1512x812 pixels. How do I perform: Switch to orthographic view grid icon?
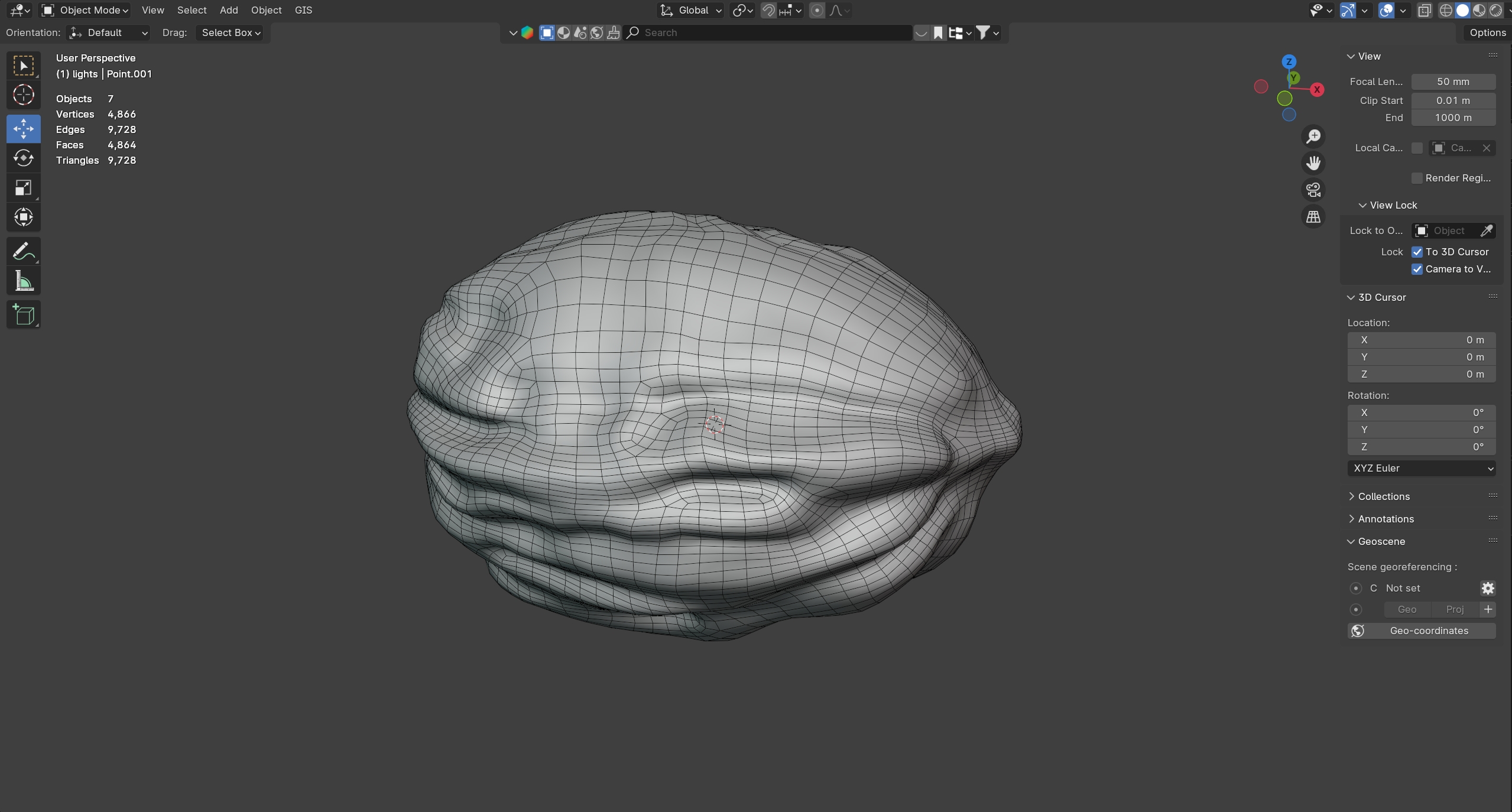tap(1313, 217)
